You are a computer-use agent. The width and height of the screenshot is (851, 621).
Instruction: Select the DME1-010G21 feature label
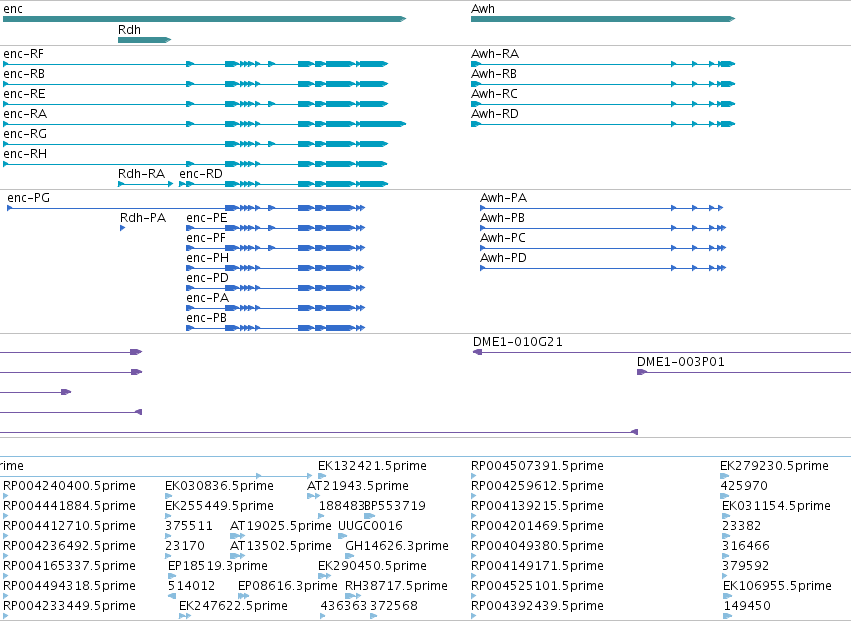click(518, 342)
